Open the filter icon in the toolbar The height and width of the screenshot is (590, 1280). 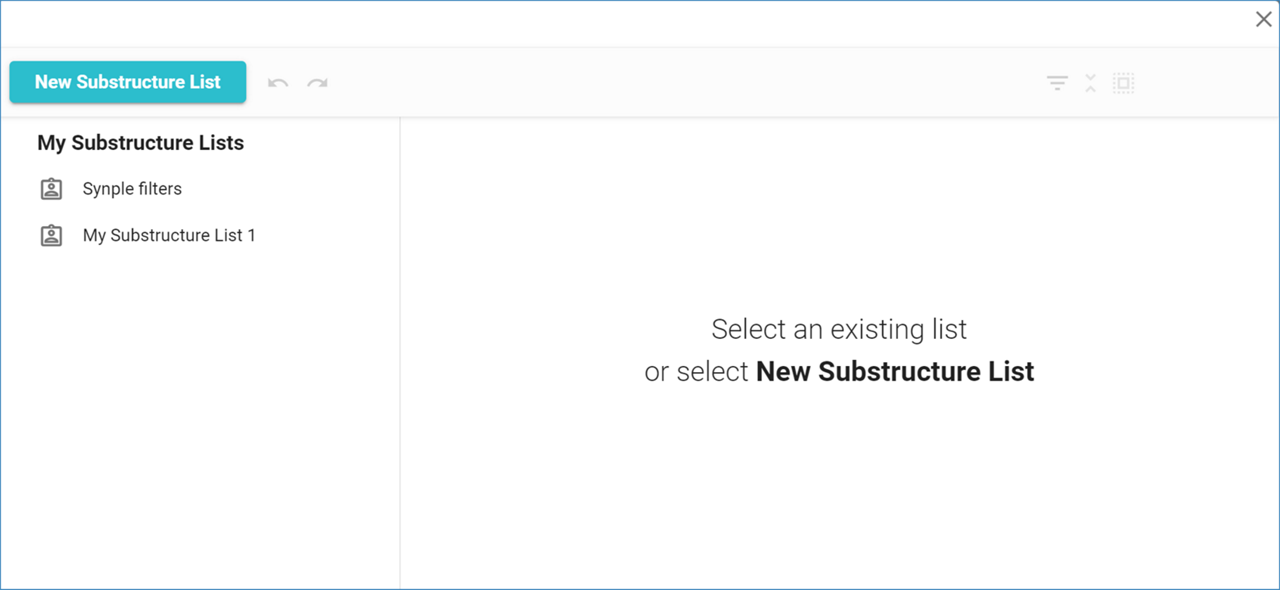pyautogui.click(x=1057, y=83)
